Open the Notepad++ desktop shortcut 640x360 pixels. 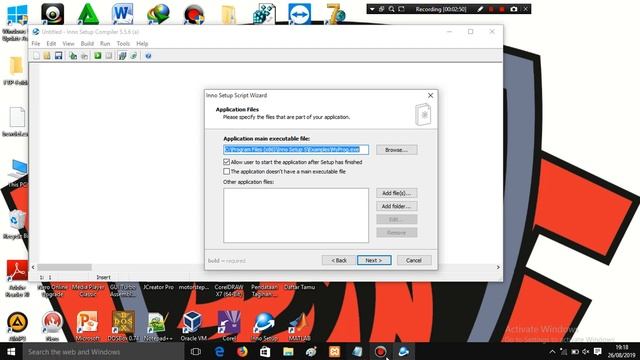[158, 325]
